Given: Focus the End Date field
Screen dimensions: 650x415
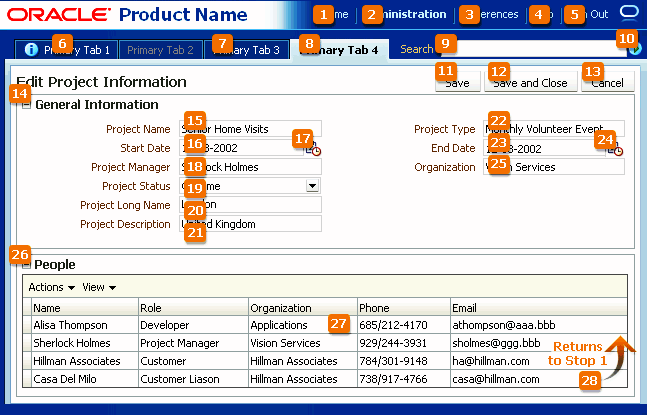Looking at the screenshot, I should [545, 148].
